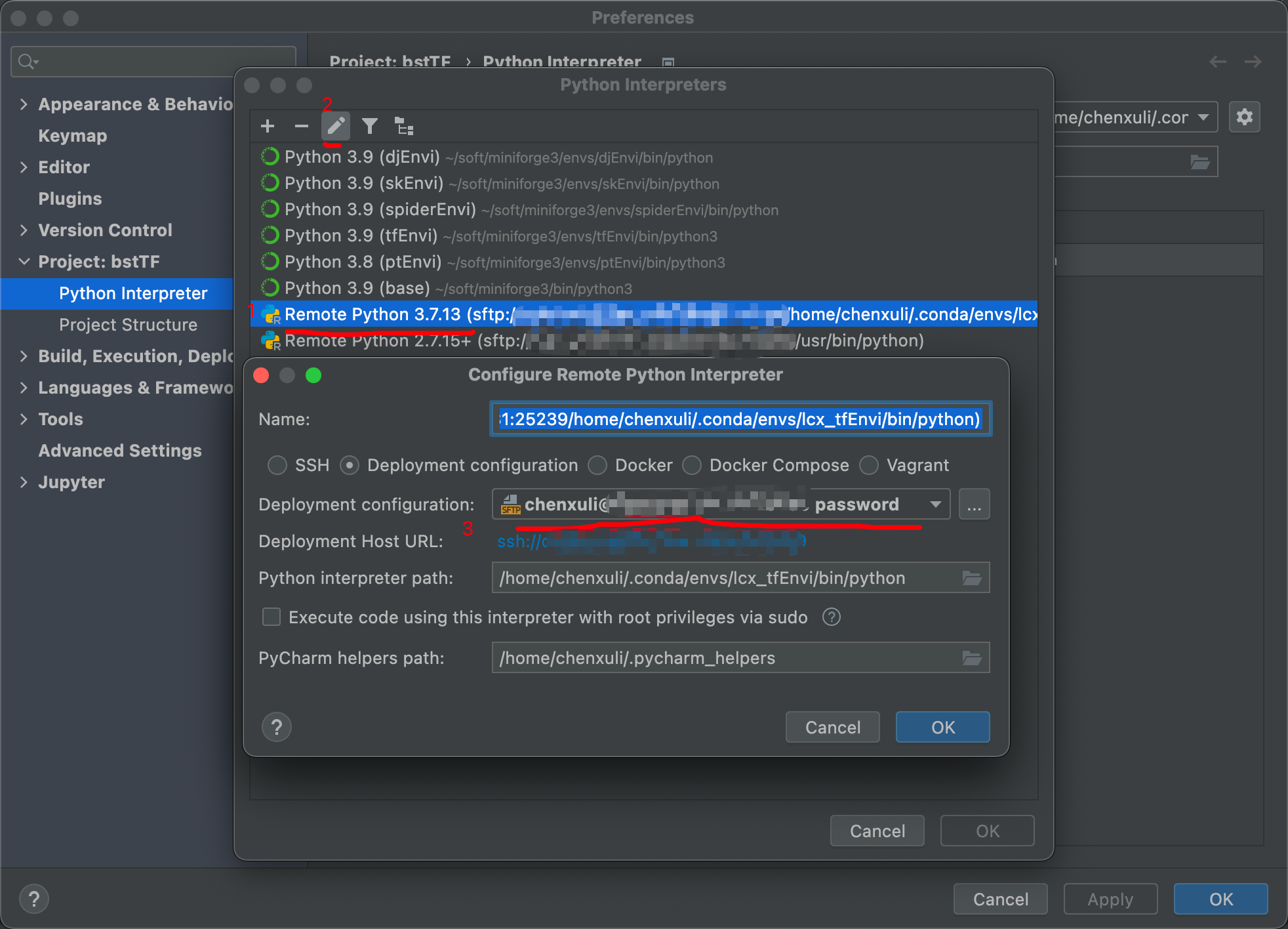Click the SFTP deployment configuration icon
Viewport: 1288px width, 929px height.
tap(510, 505)
